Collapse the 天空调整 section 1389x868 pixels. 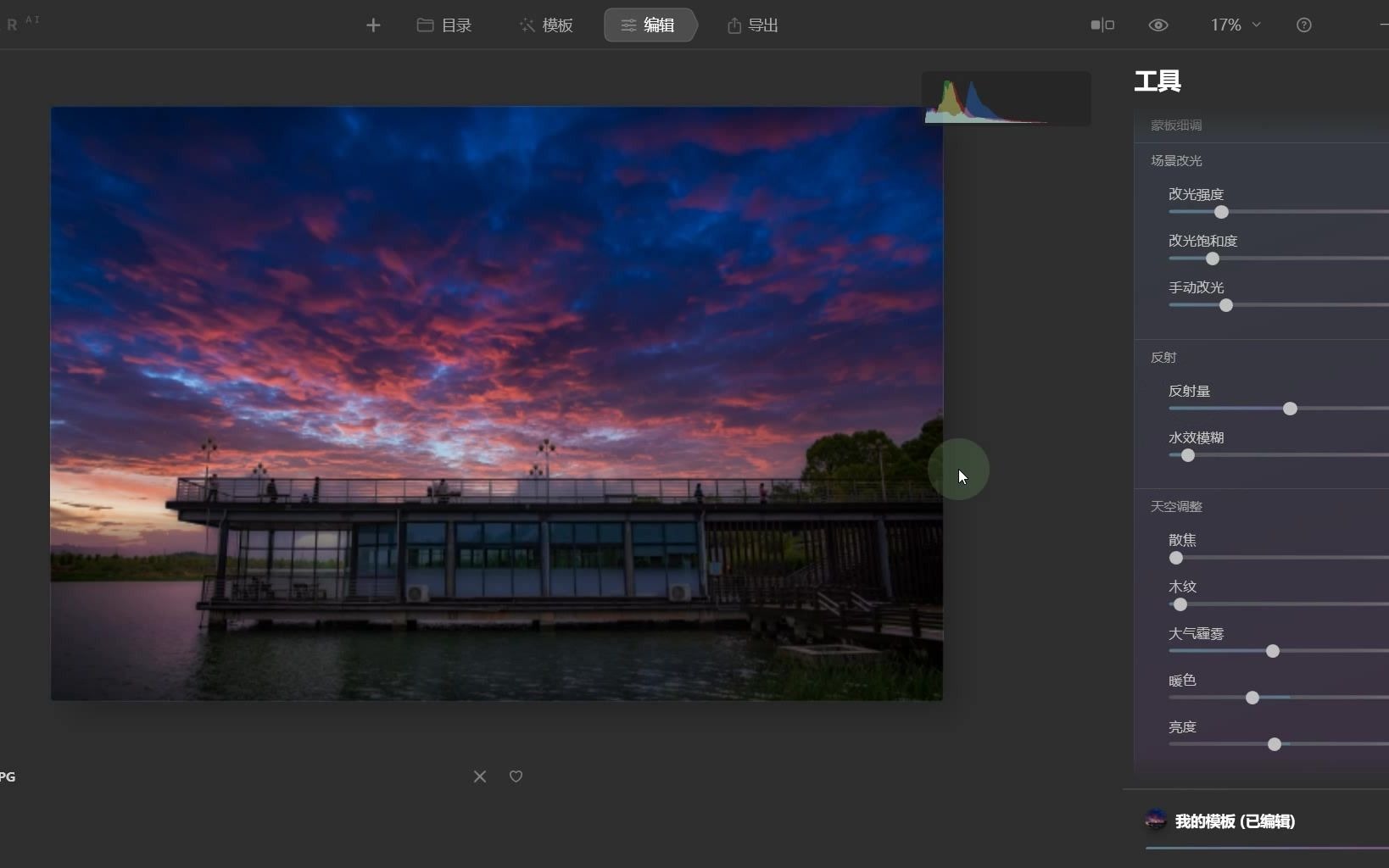(1176, 506)
